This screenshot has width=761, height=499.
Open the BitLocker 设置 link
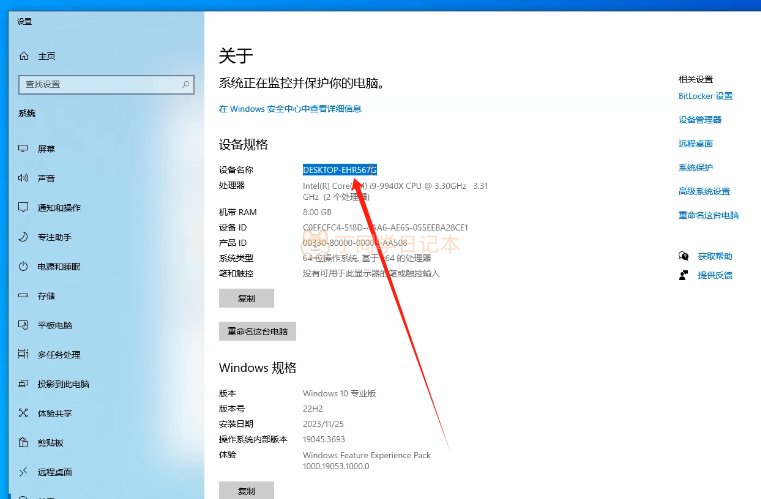pos(705,96)
